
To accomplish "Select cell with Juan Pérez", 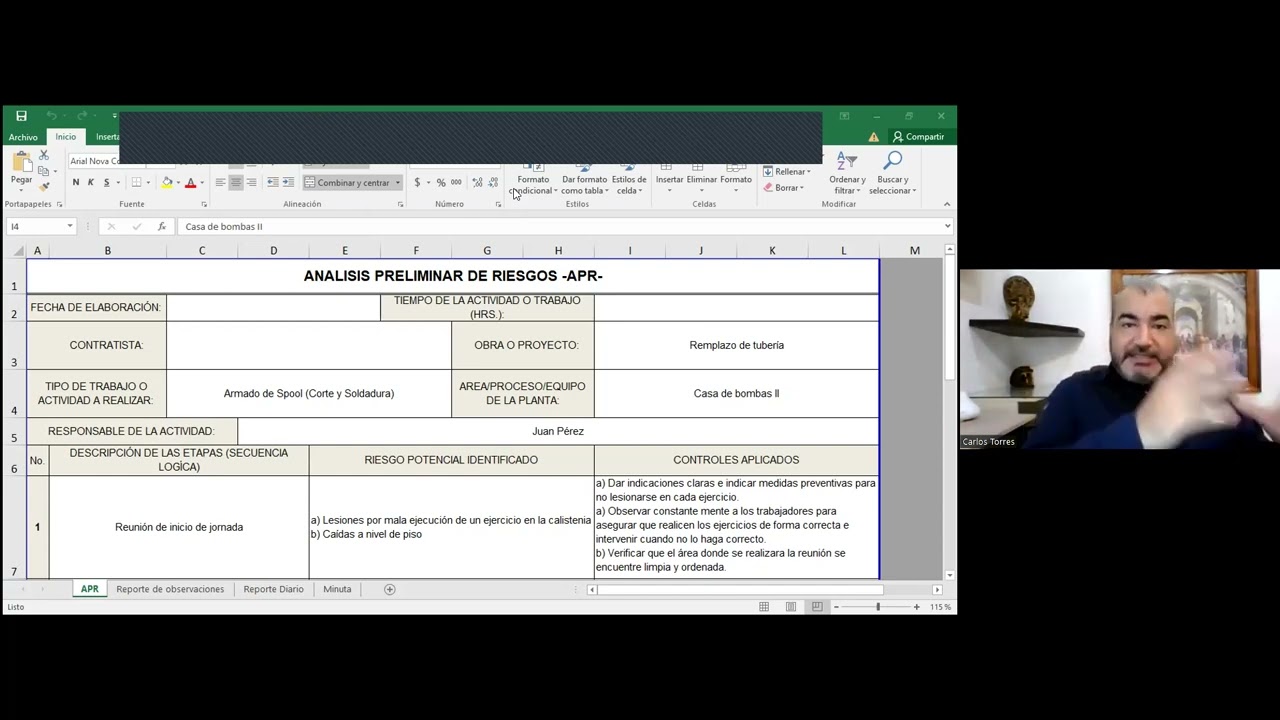I will pos(558,431).
